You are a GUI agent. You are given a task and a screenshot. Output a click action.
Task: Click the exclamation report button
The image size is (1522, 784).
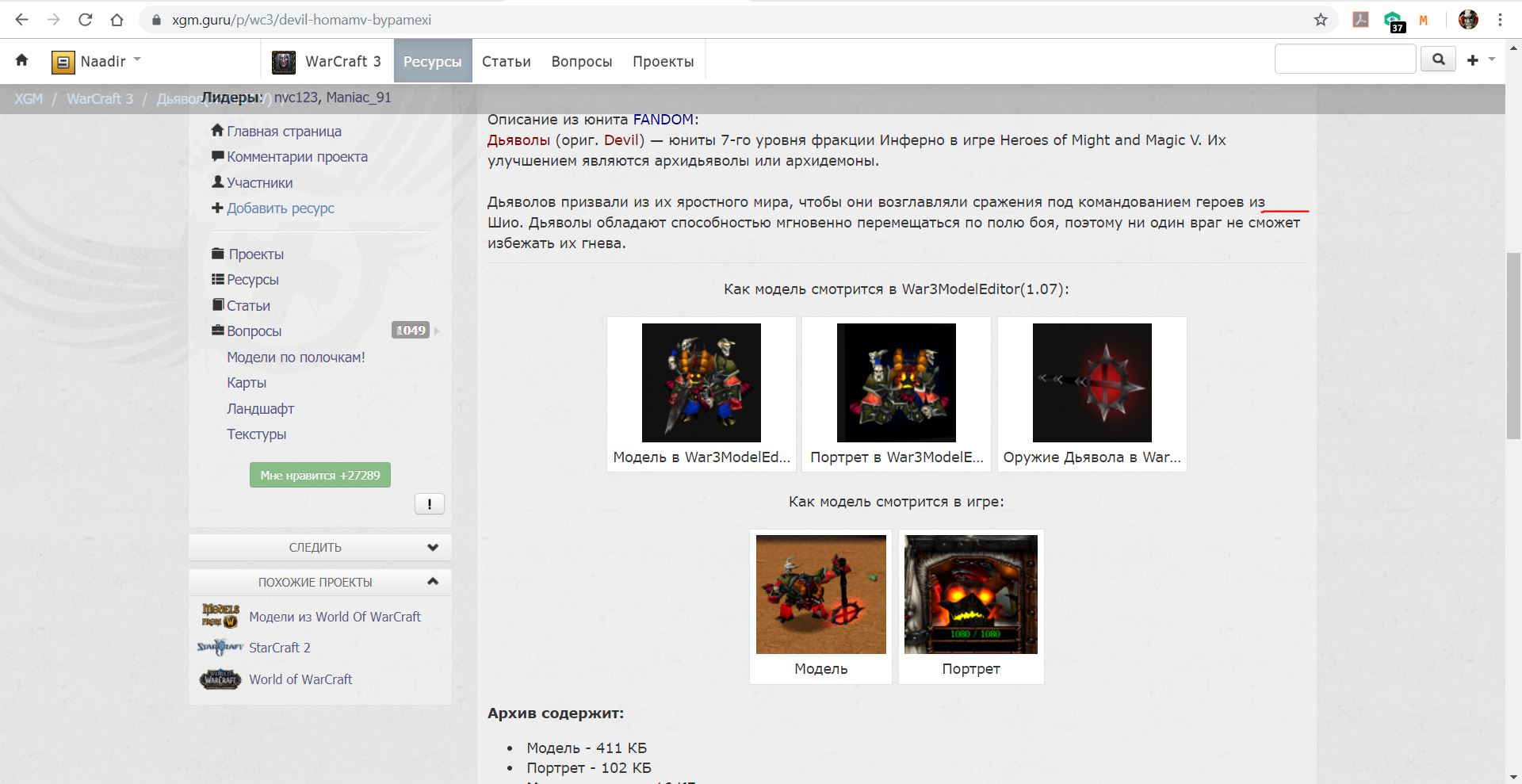point(430,503)
